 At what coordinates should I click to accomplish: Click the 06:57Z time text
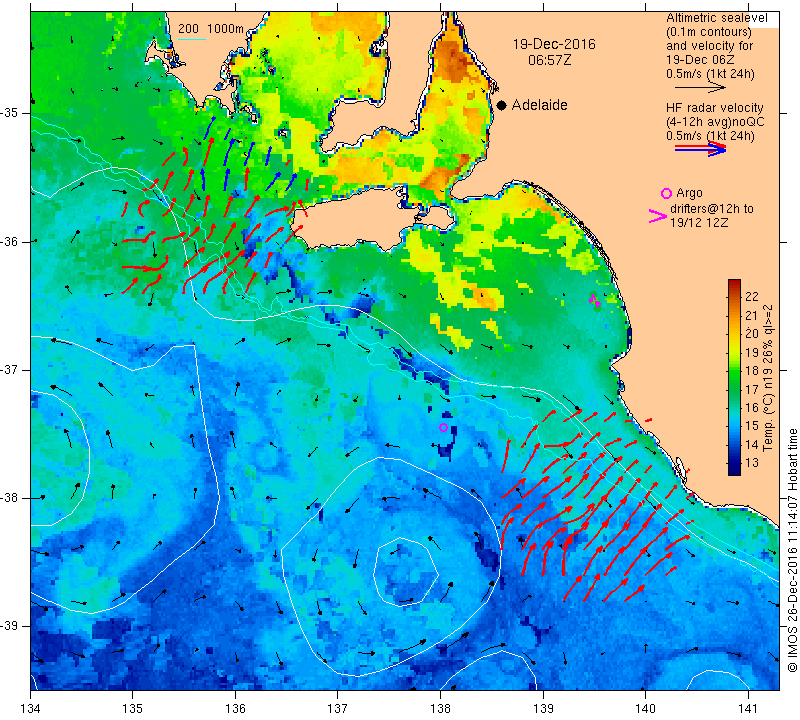[x=549, y=60]
